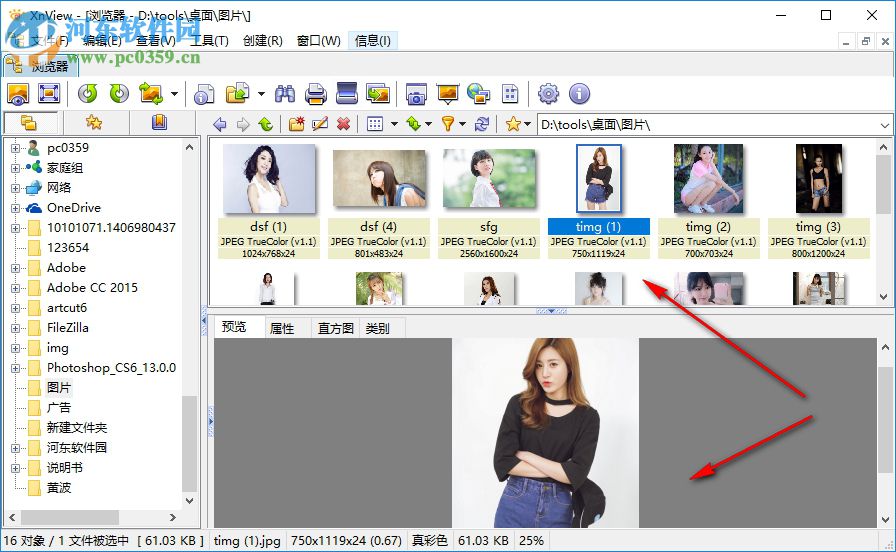
Task: Select the 预览 preview tab
Action: tap(234, 327)
